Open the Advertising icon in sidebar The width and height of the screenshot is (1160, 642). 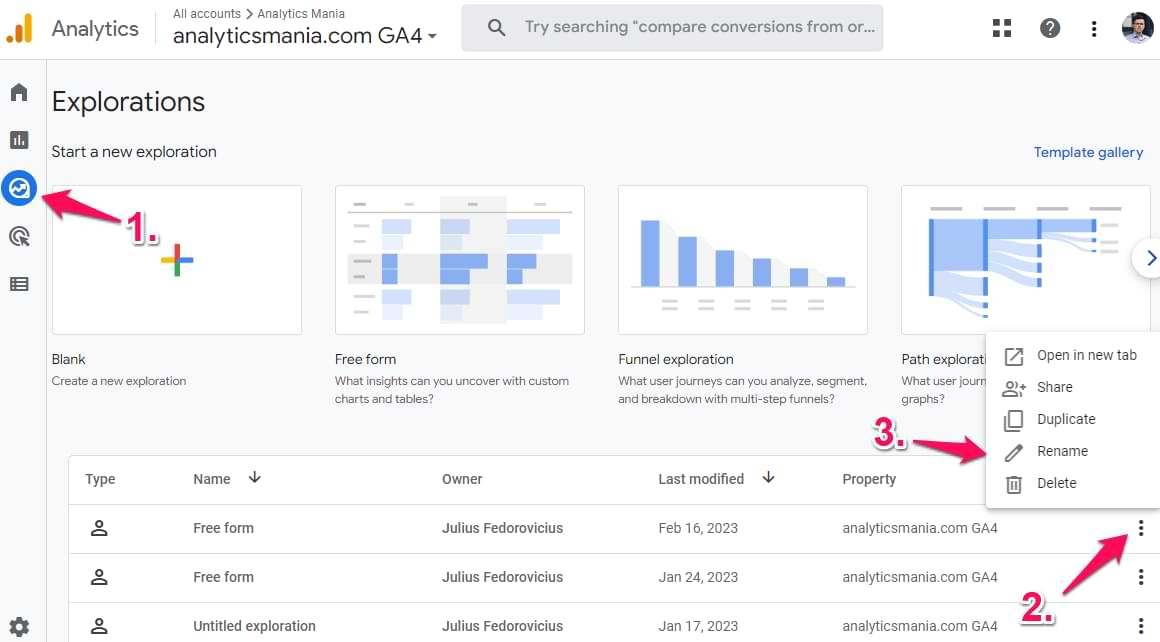(x=19, y=236)
